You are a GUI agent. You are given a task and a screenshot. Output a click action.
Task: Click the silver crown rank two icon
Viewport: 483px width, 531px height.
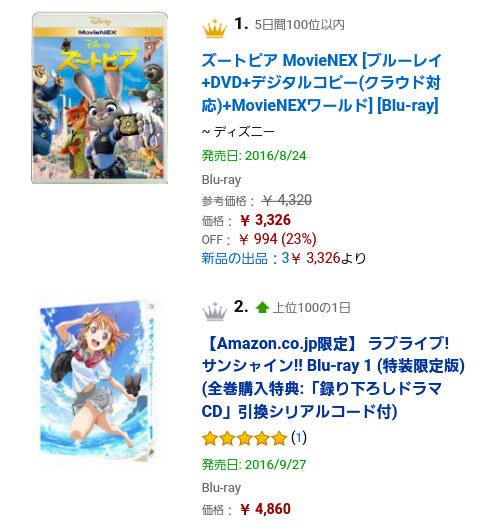click(215, 312)
